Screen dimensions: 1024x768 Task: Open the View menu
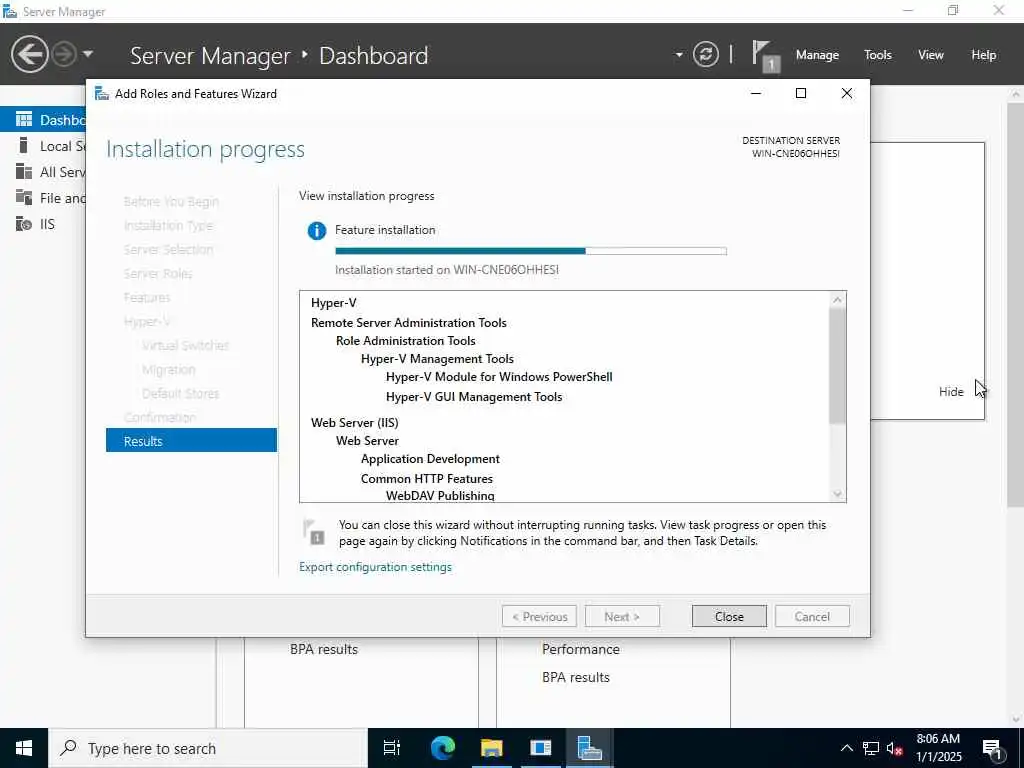pyautogui.click(x=931, y=55)
